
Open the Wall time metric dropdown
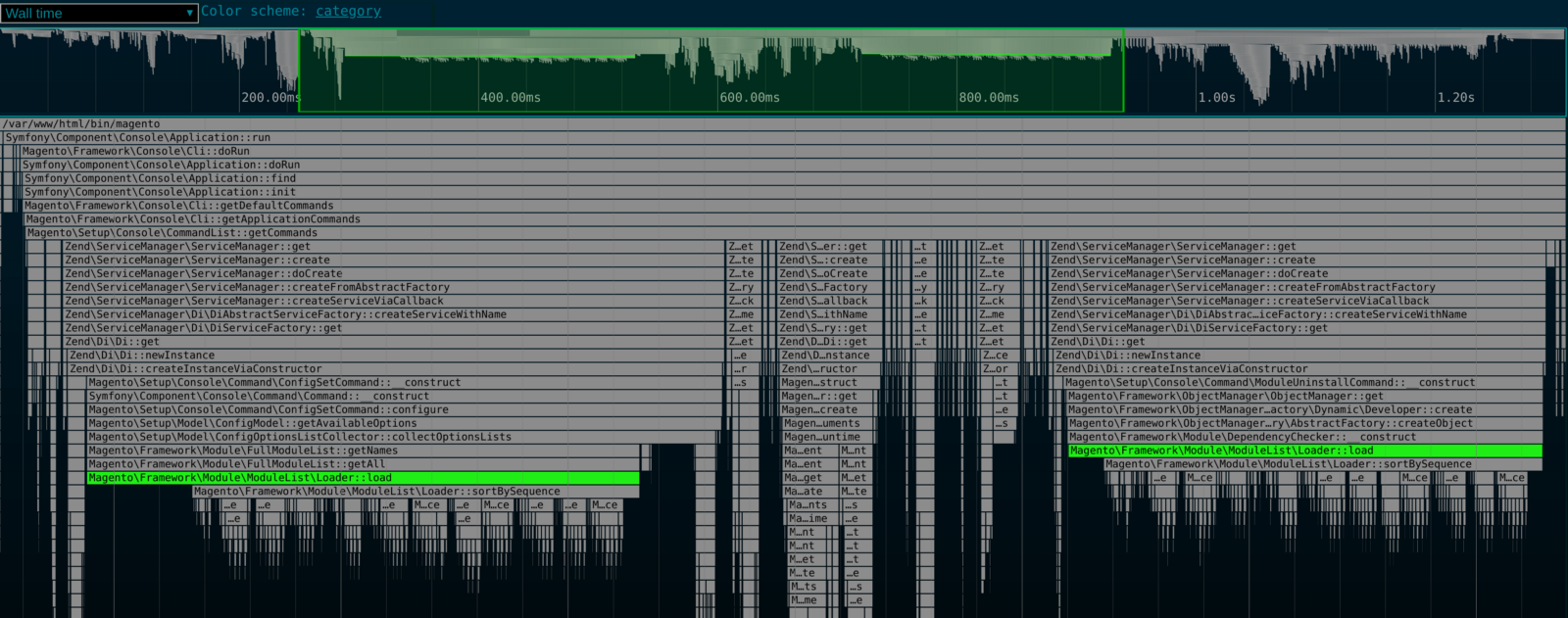(100, 13)
